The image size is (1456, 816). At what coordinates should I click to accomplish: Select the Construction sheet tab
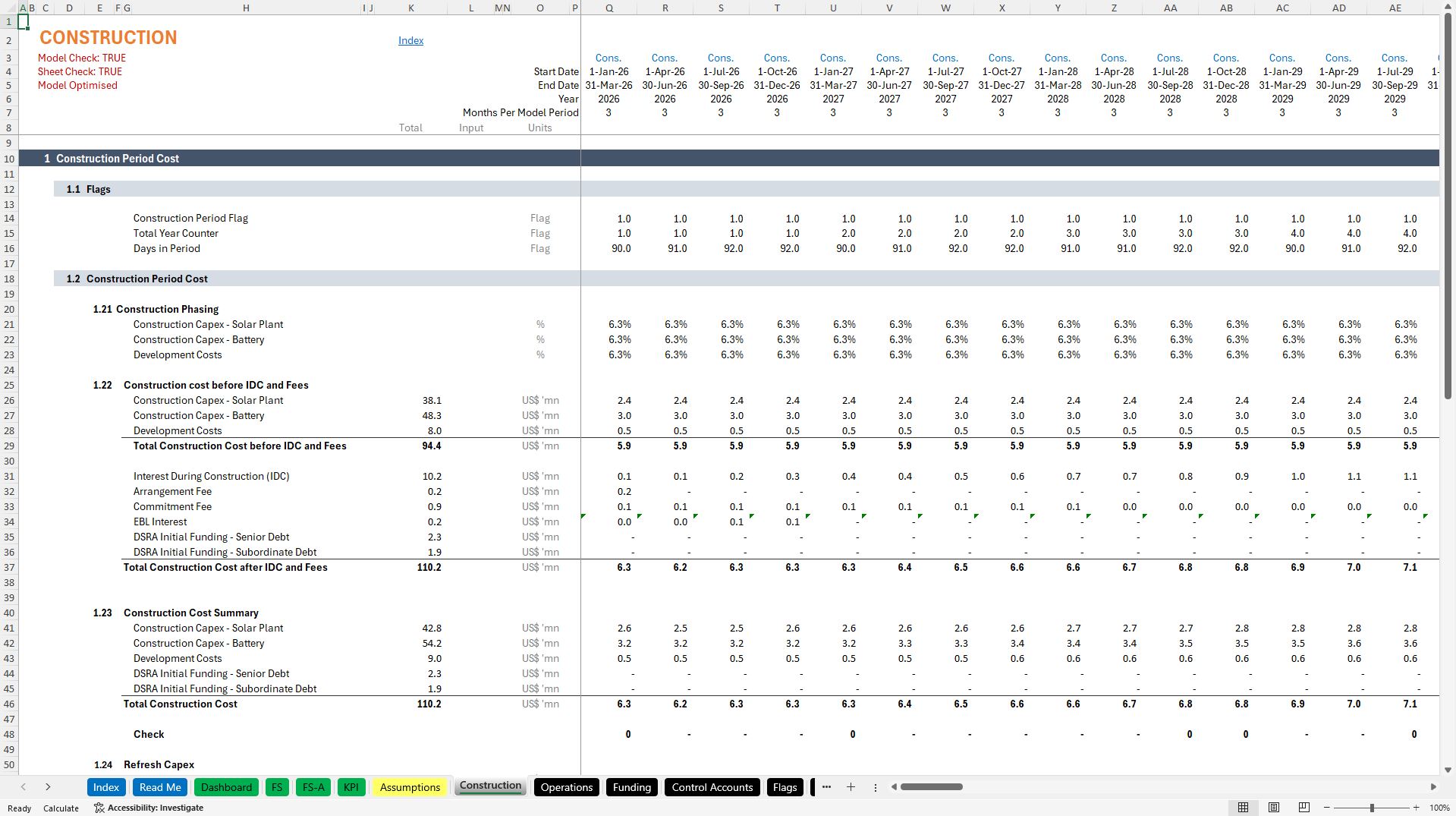490,786
